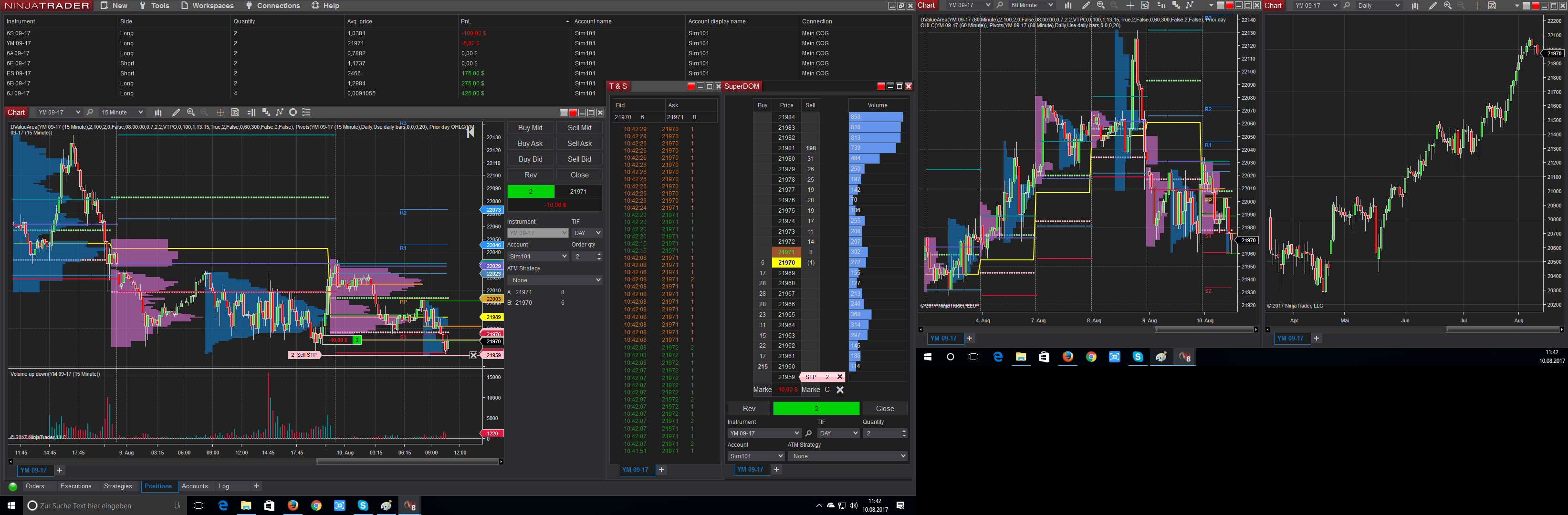The image size is (1568, 515).
Task: Open SuperDOM Instrument YM 09-17 dropdown
Action: 764,433
